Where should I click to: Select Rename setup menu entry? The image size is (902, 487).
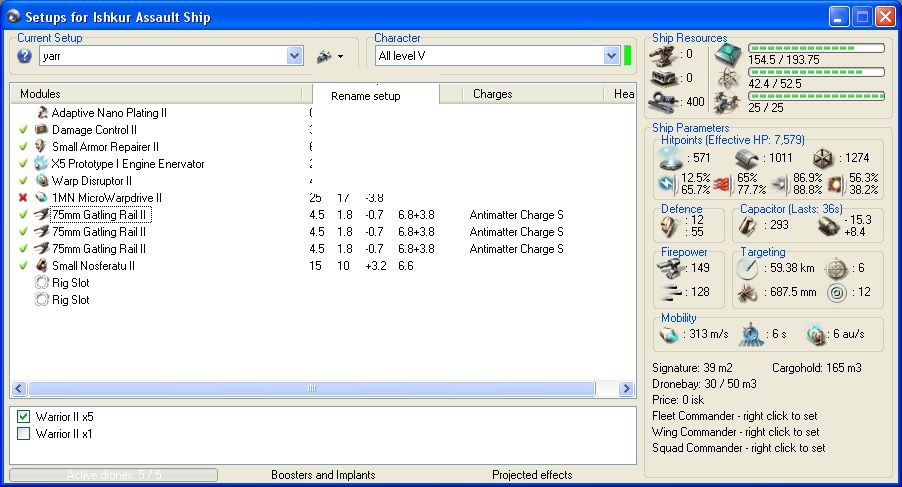coord(365,96)
